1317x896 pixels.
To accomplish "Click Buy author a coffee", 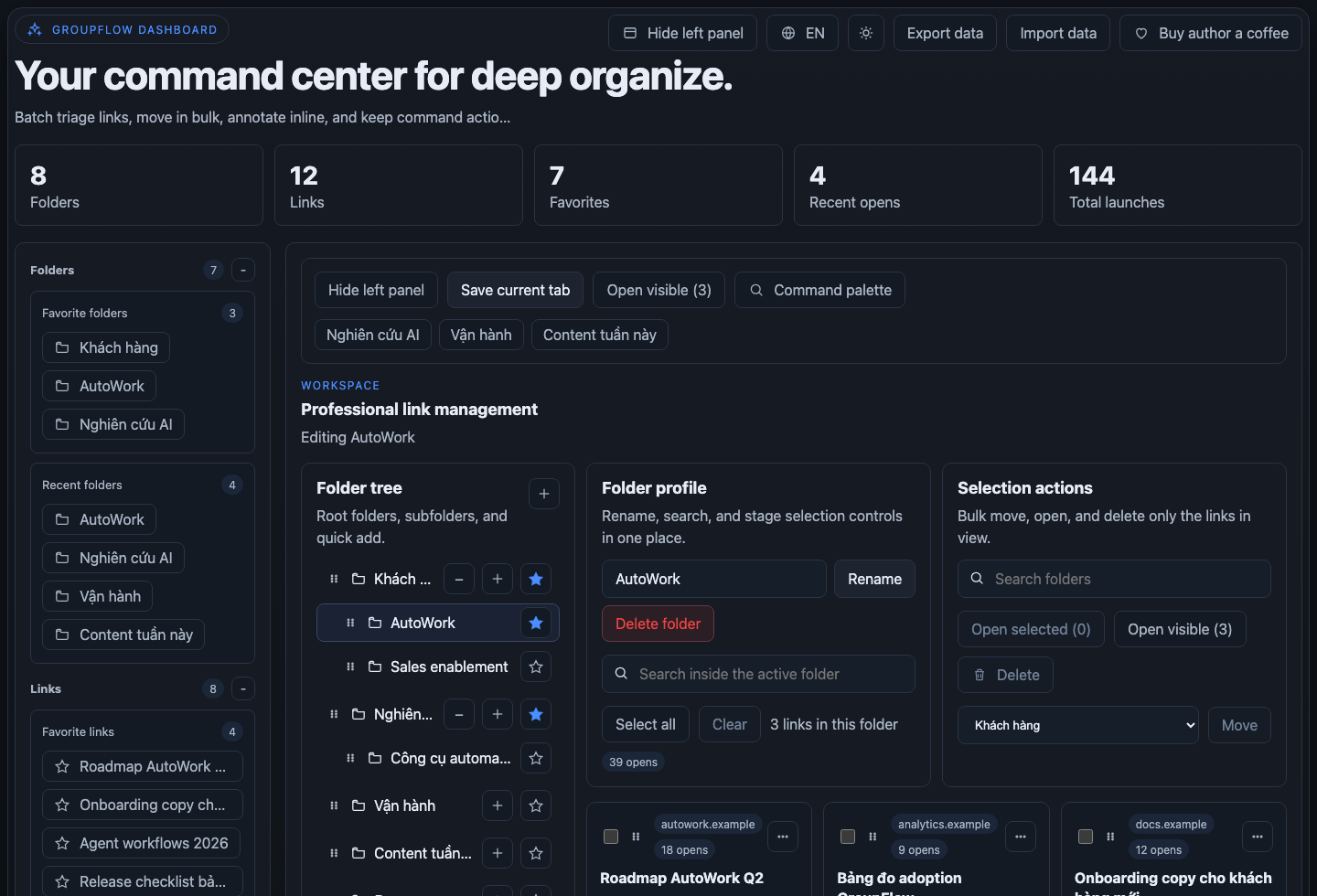I will [1211, 33].
